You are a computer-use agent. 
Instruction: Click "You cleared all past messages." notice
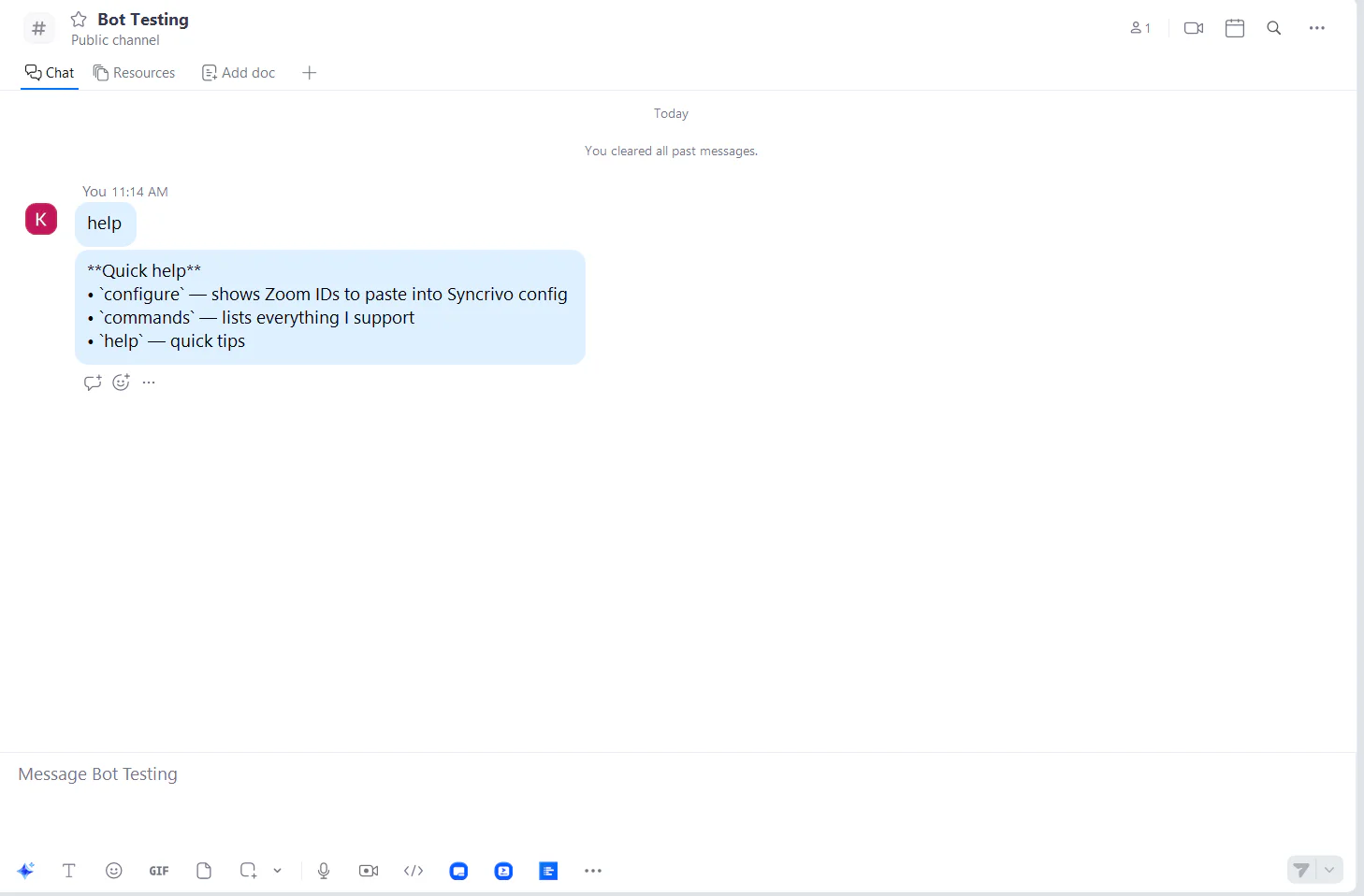pyautogui.click(x=672, y=151)
